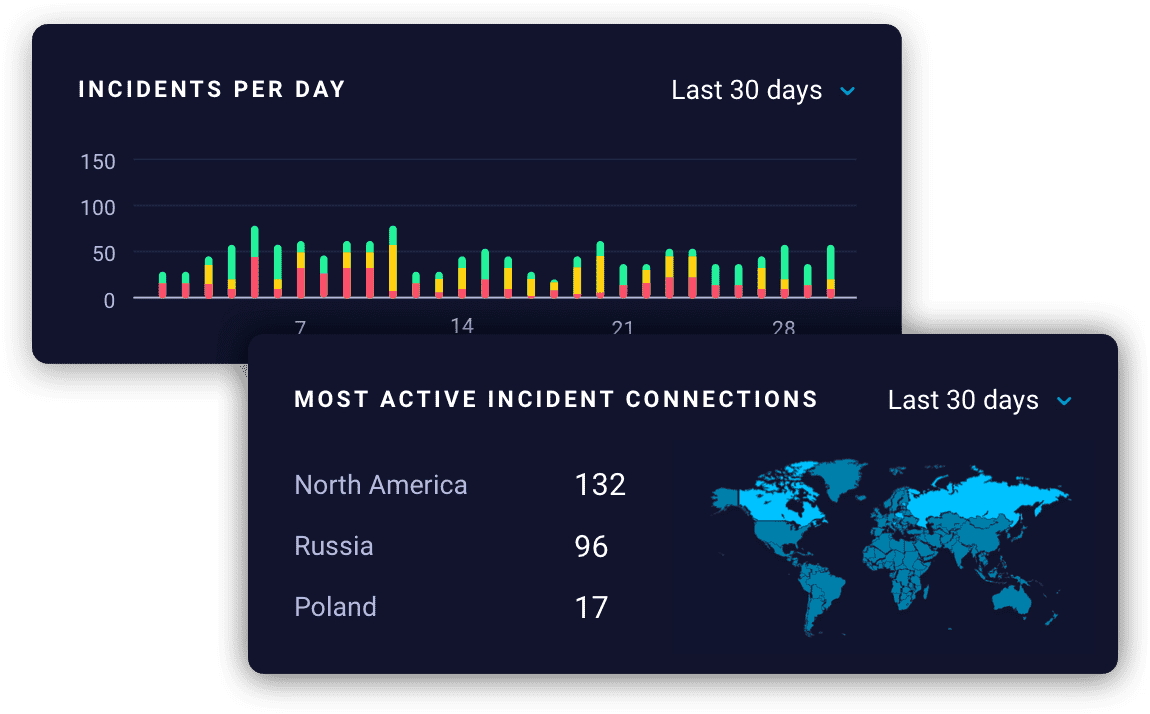
Task: Select the Russia connection row
Action: pyautogui.click(x=334, y=547)
